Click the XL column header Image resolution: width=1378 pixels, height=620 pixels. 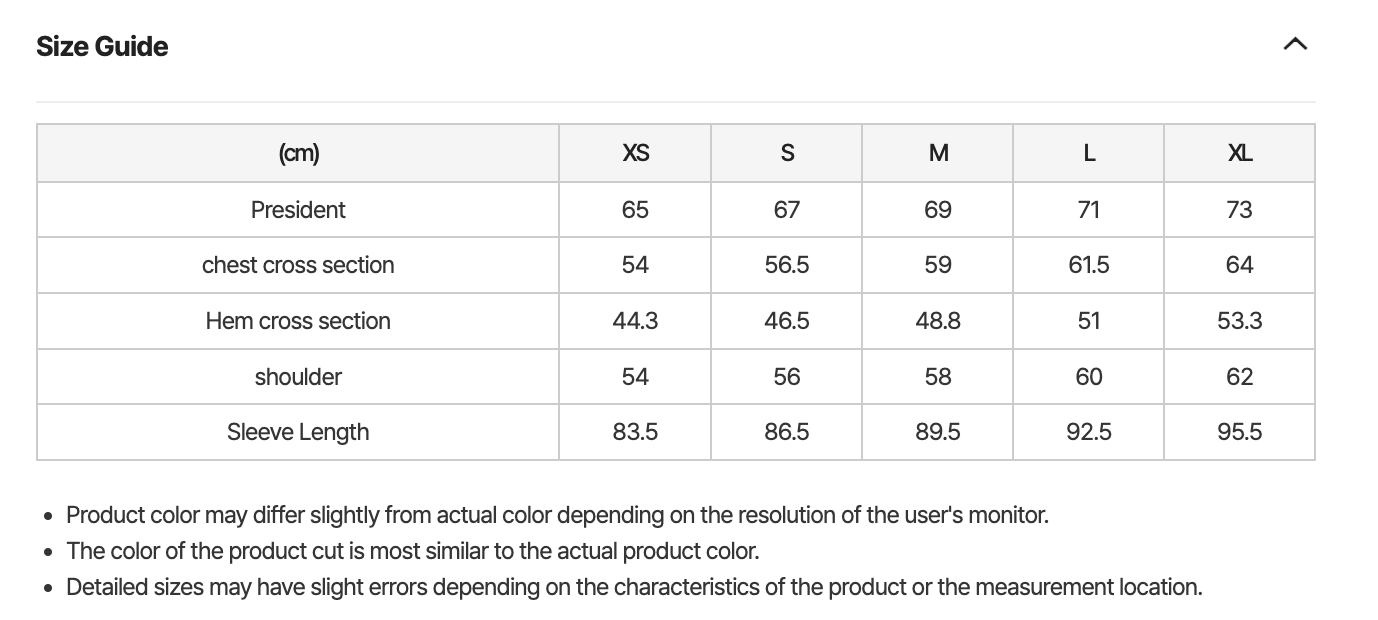pos(1239,153)
